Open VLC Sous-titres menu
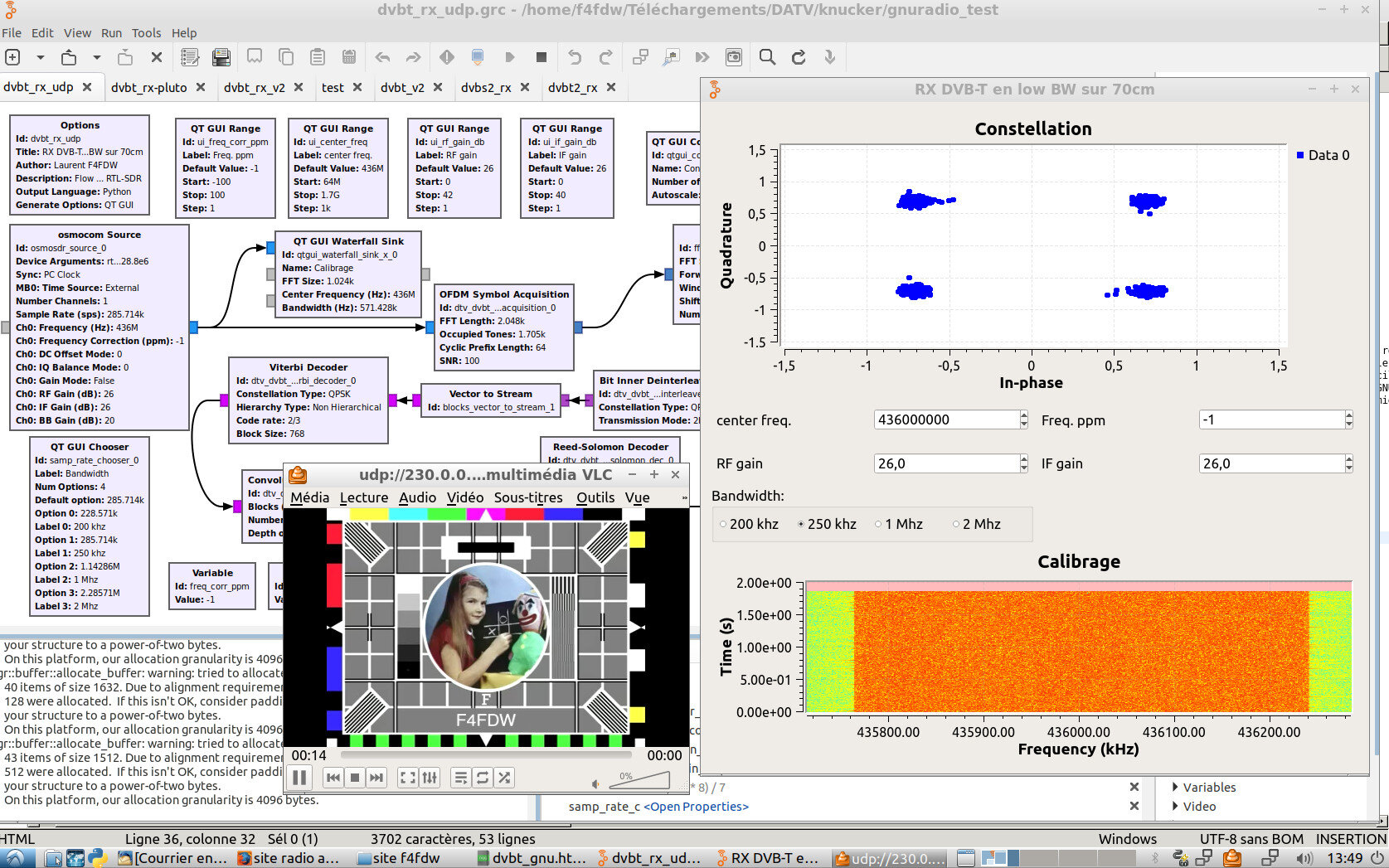The width and height of the screenshot is (1389, 868). click(528, 497)
